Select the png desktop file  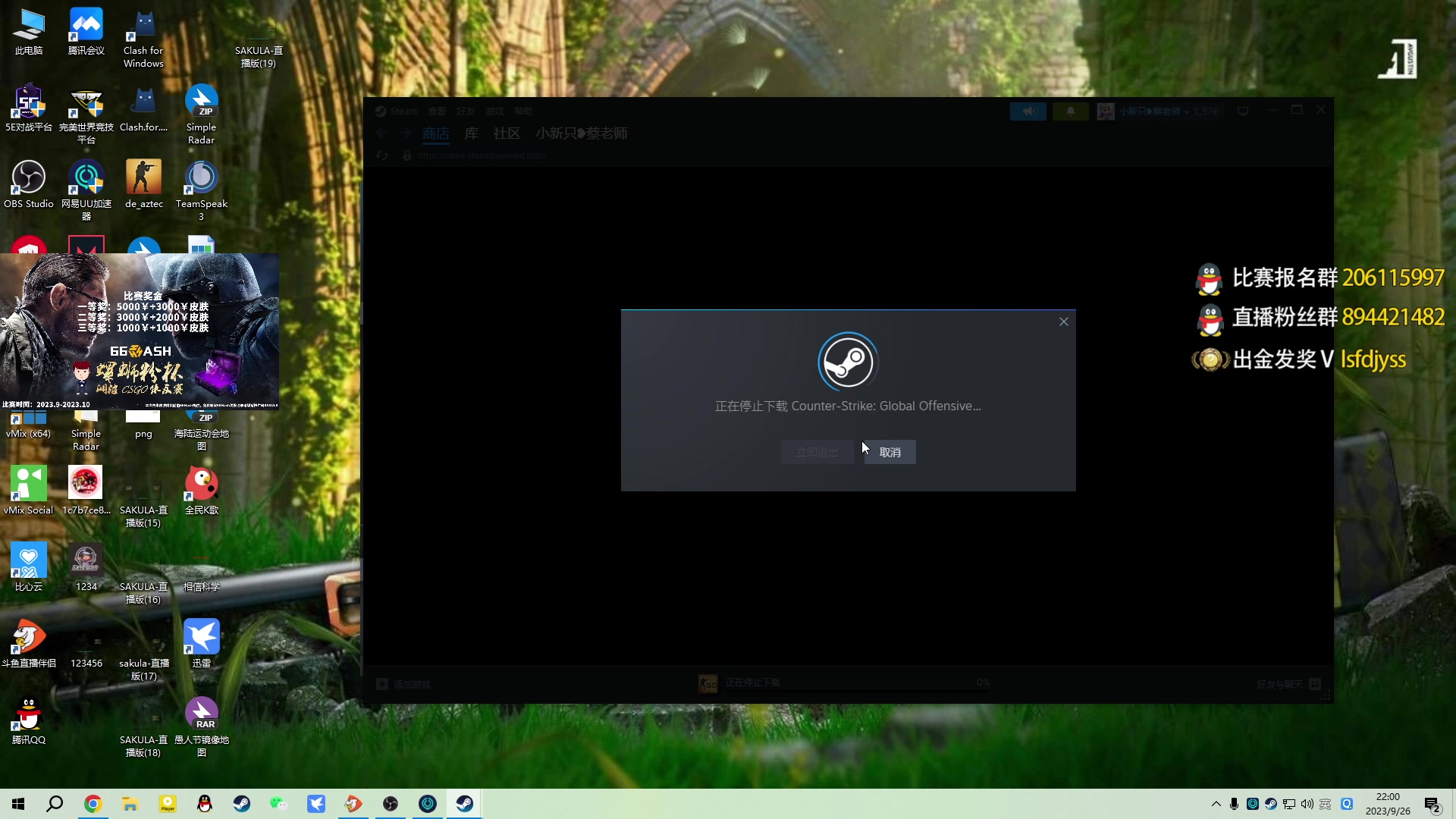[143, 425]
